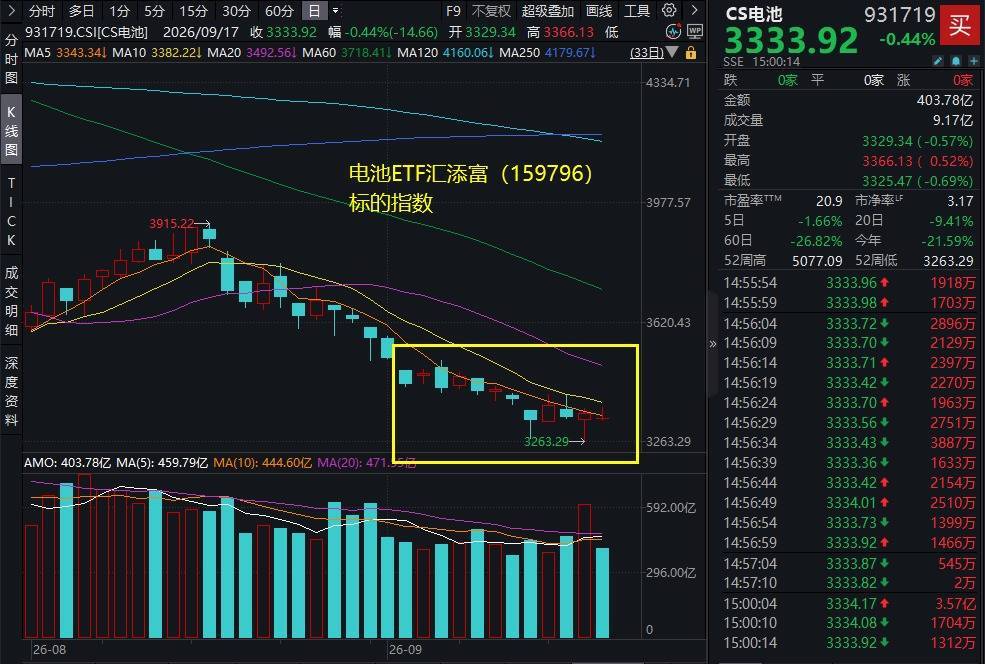Click the pulse monitor icon with red dot
Viewport: 985px width, 664px height.
[673, 31]
